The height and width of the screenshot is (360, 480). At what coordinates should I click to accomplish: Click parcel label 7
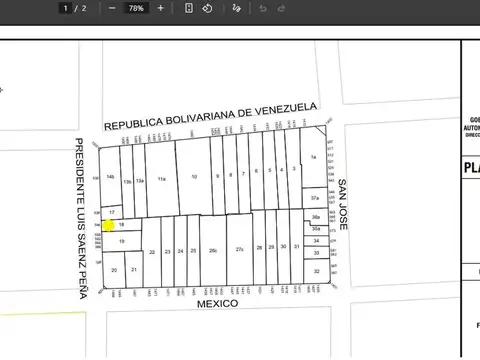pos(243,173)
